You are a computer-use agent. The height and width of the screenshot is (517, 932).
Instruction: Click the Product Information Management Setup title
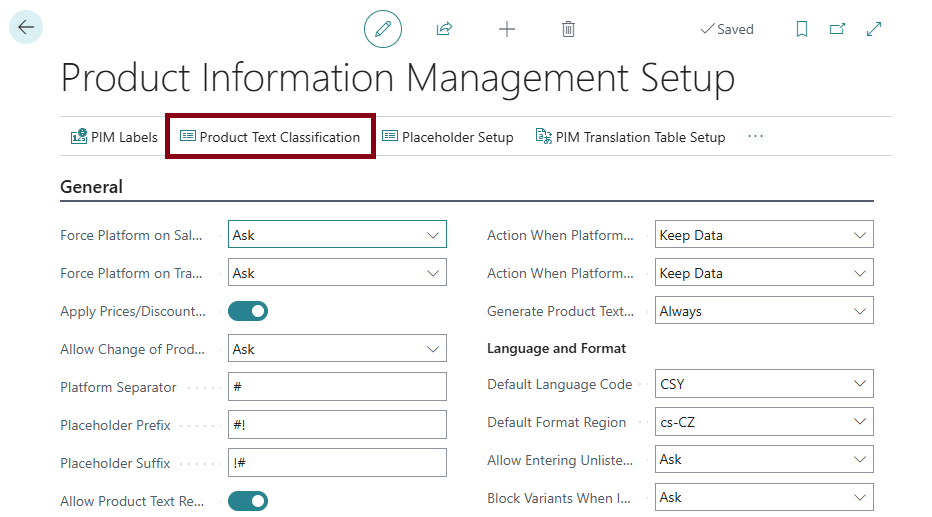point(398,78)
